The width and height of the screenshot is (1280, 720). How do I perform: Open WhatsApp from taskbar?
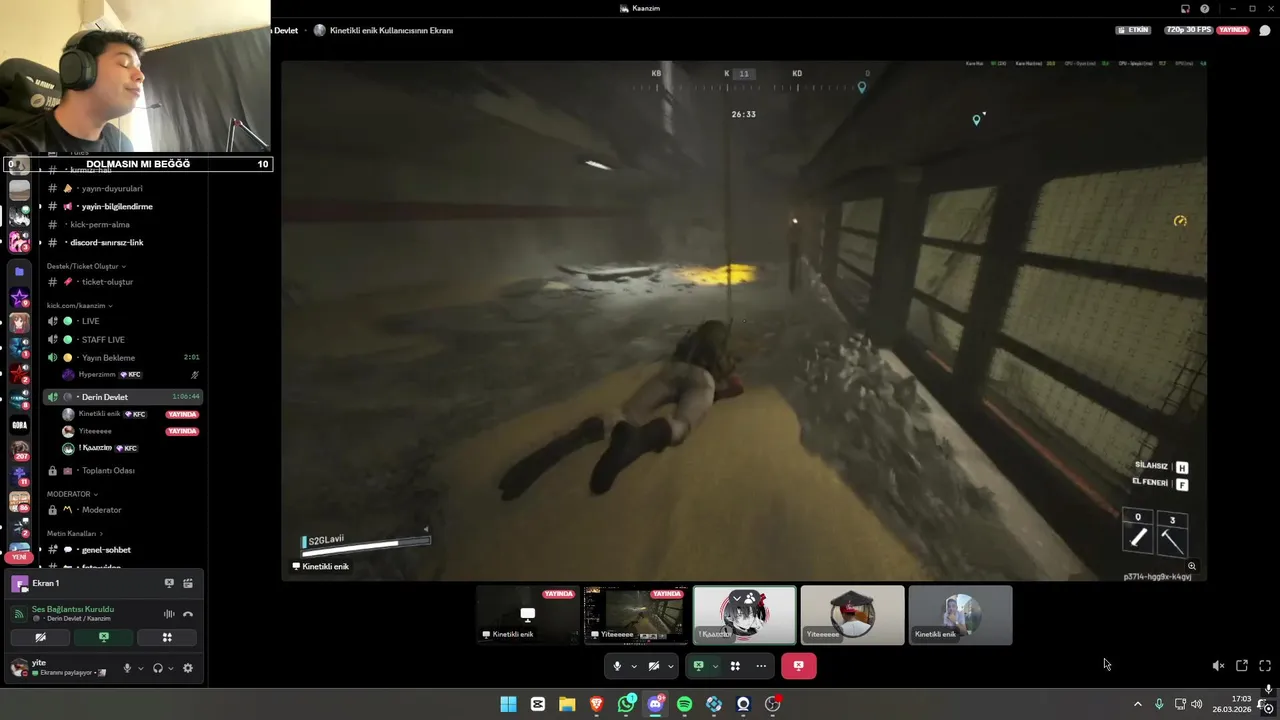(x=626, y=704)
